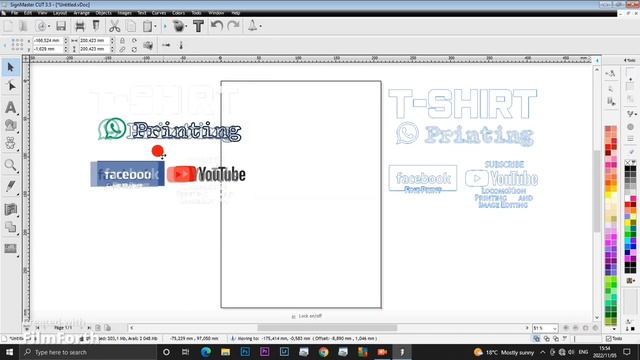Open the Layout menu
The width and height of the screenshot is (640, 360).
[60, 13]
